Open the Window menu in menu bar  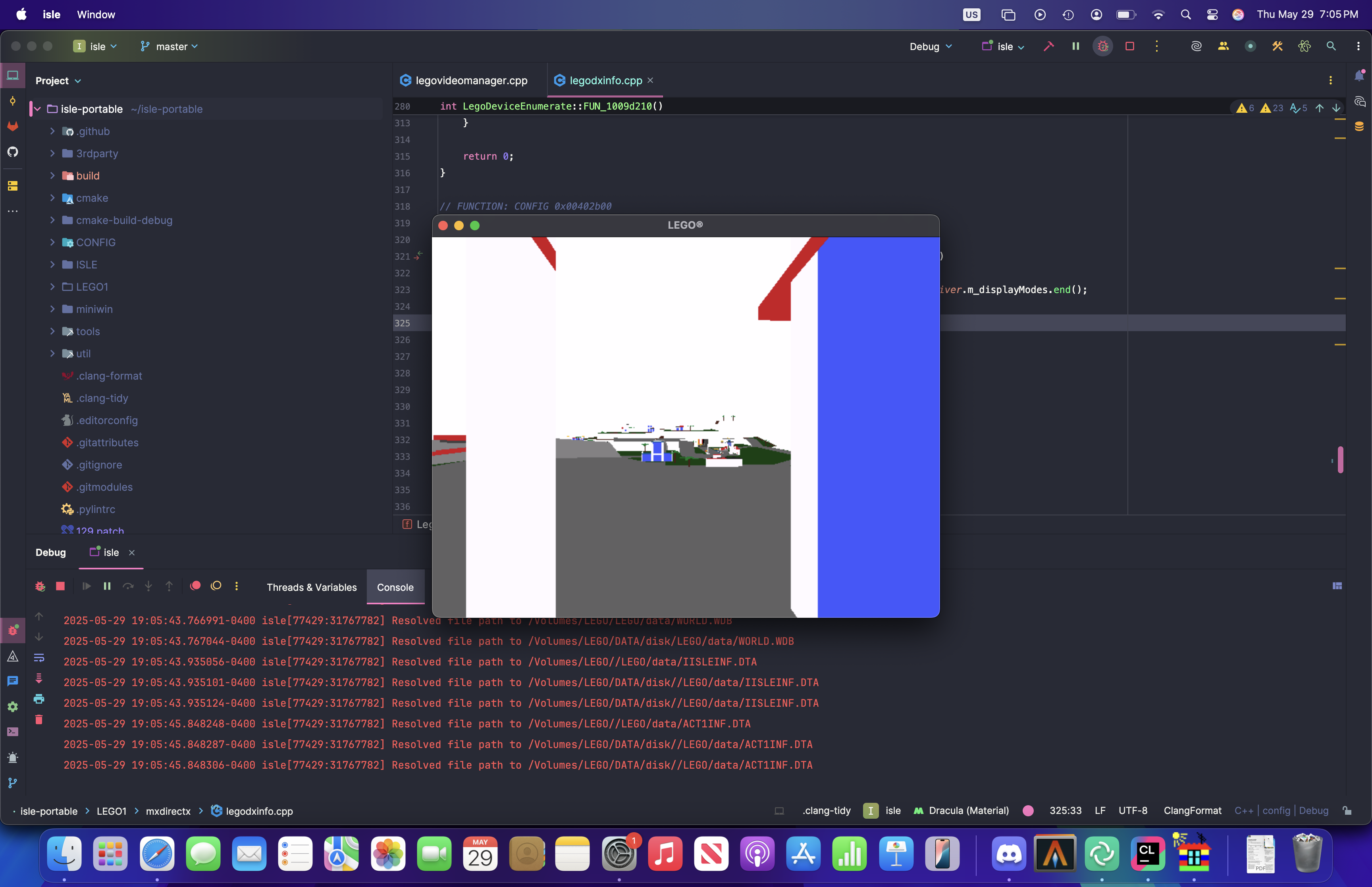[x=96, y=14]
